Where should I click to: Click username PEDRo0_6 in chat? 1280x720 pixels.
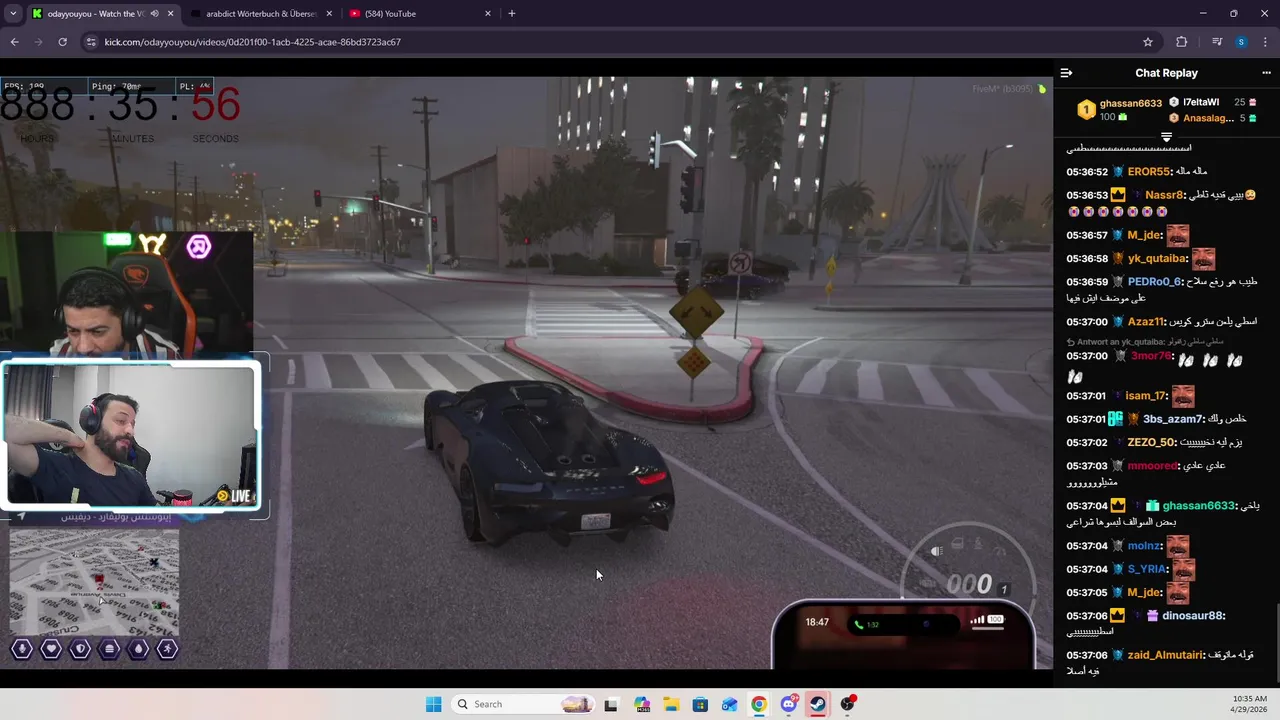coord(1154,282)
